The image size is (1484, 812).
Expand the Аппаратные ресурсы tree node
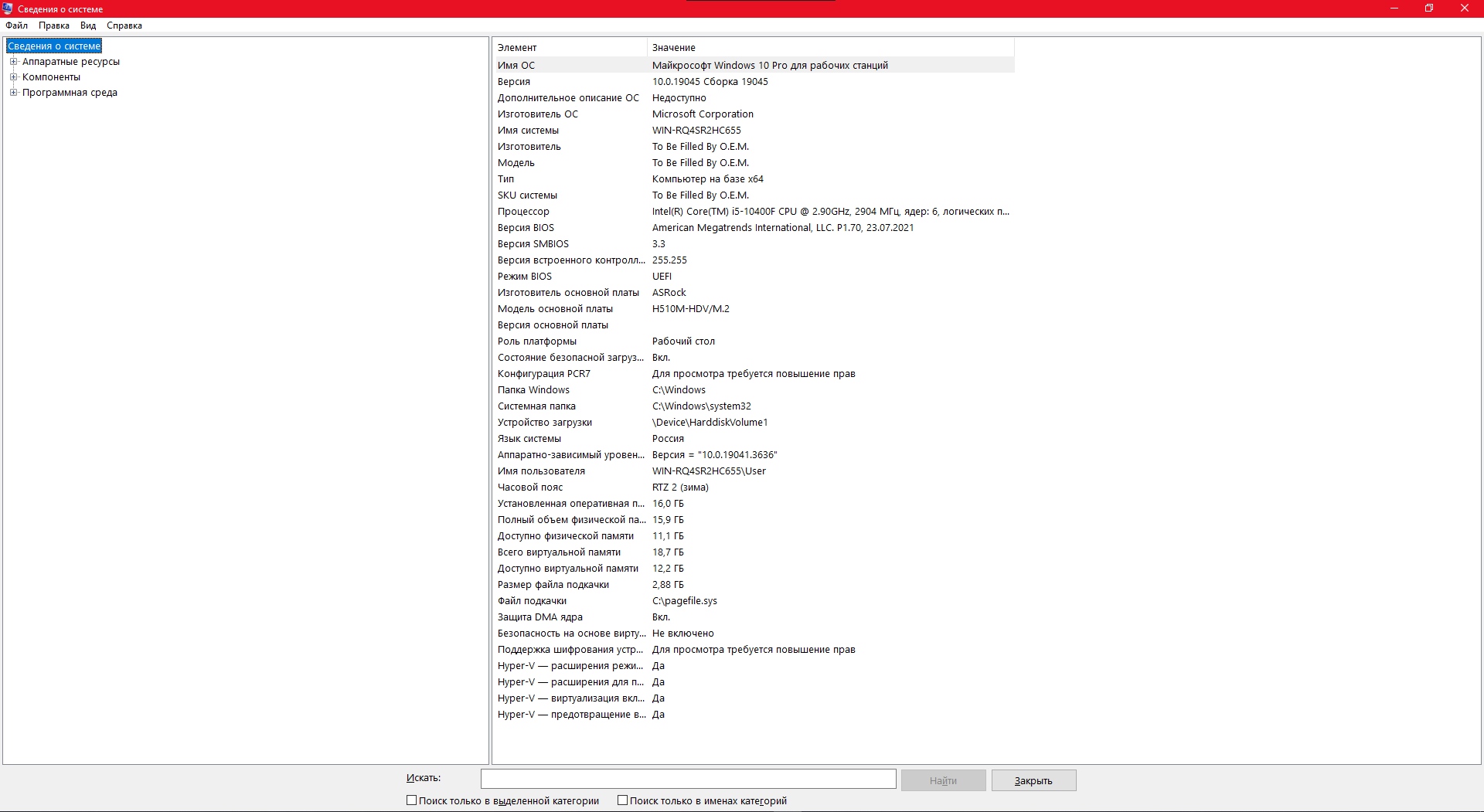[x=13, y=62]
